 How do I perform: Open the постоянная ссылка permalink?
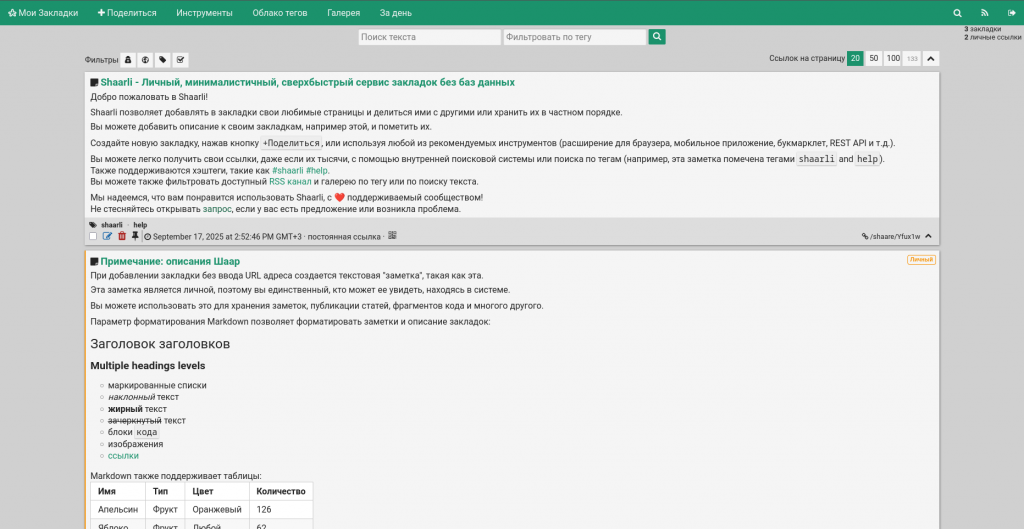click(x=344, y=236)
